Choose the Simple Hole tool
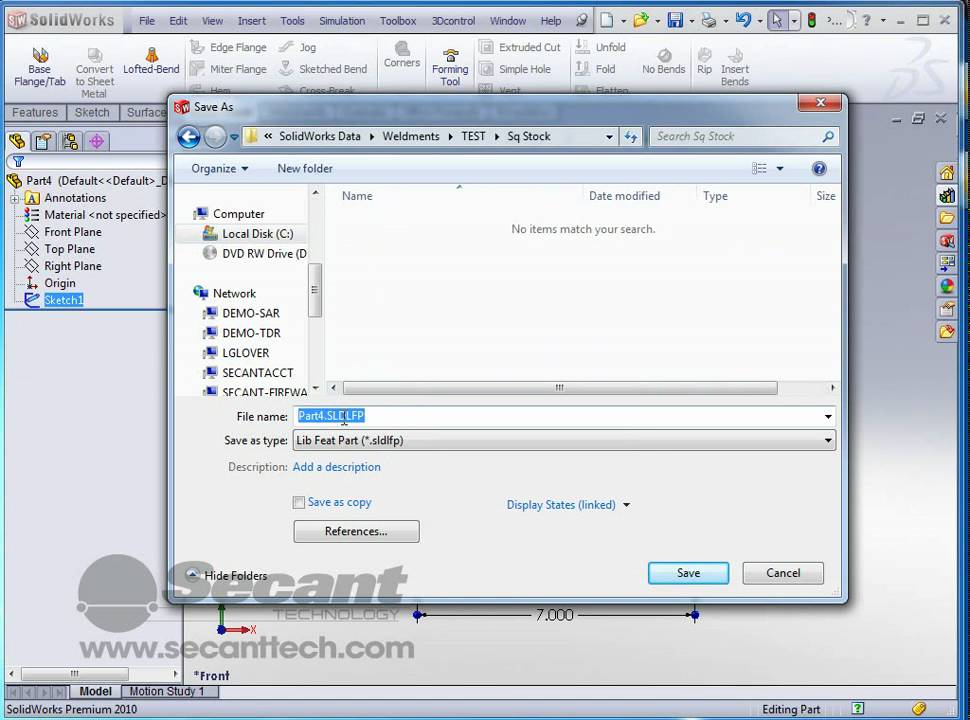The width and height of the screenshot is (970, 720). tap(515, 69)
